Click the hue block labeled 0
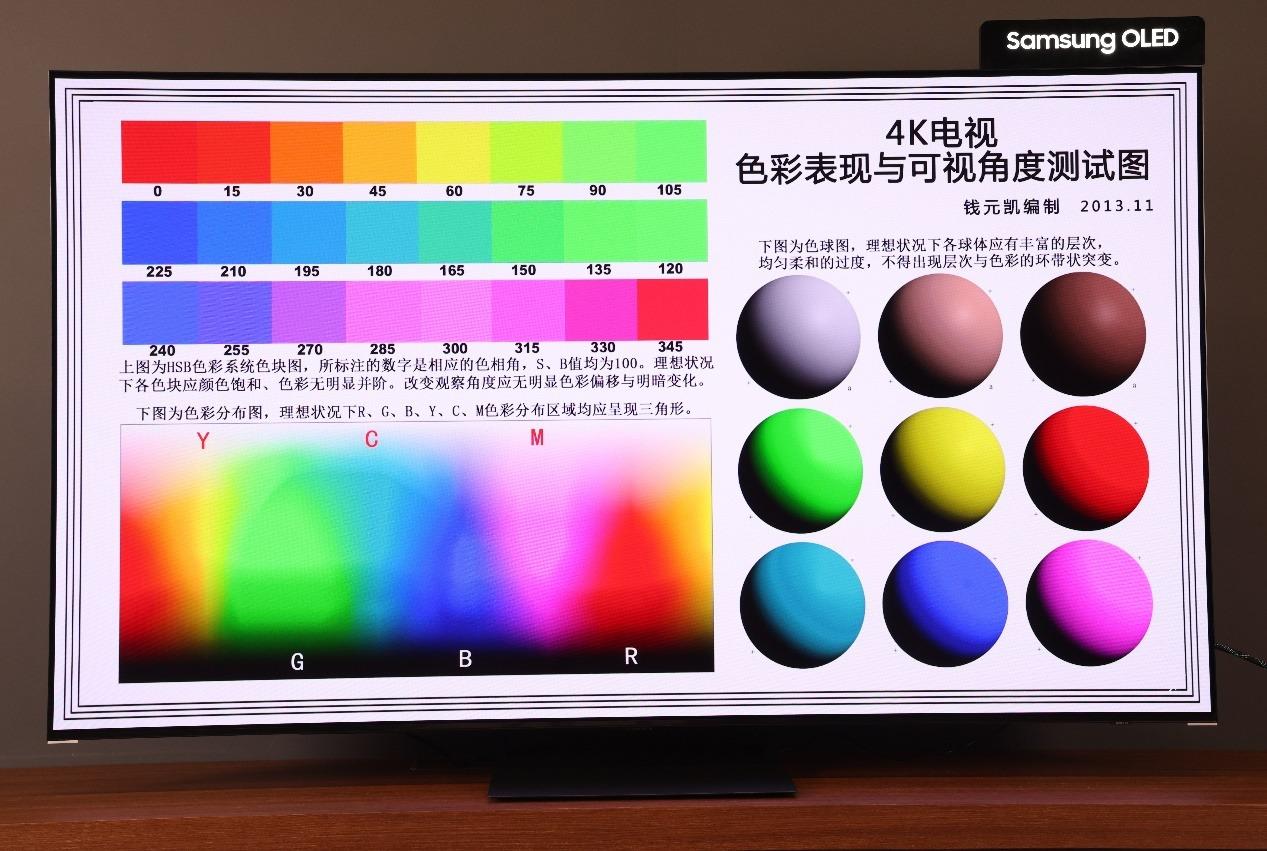The image size is (1267, 851). click(158, 150)
